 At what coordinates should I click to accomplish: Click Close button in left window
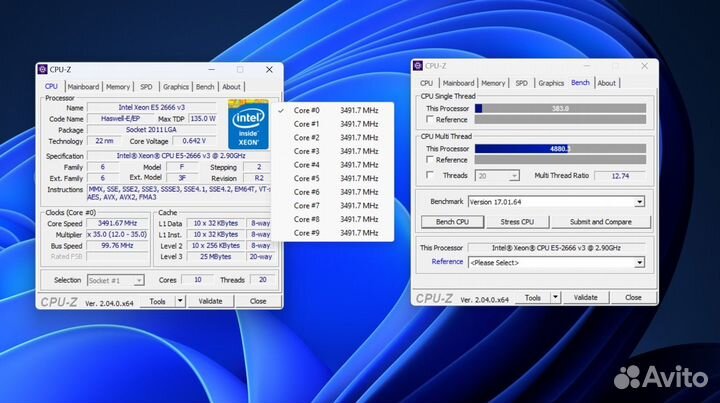tap(258, 301)
